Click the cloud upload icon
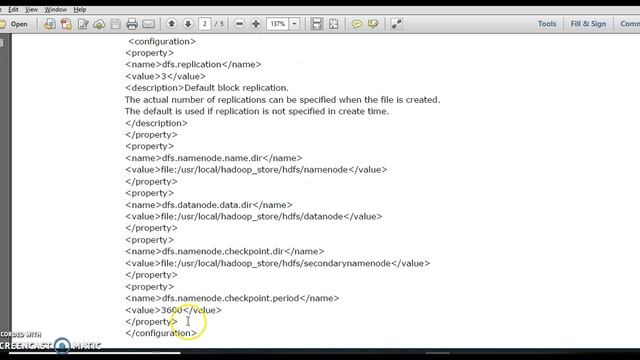The image size is (640, 360). click(99, 24)
